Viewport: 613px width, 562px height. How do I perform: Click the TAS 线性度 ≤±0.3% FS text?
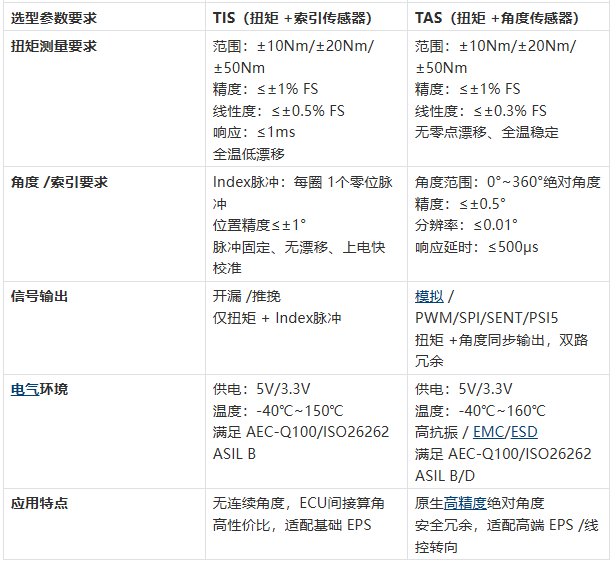point(480,111)
